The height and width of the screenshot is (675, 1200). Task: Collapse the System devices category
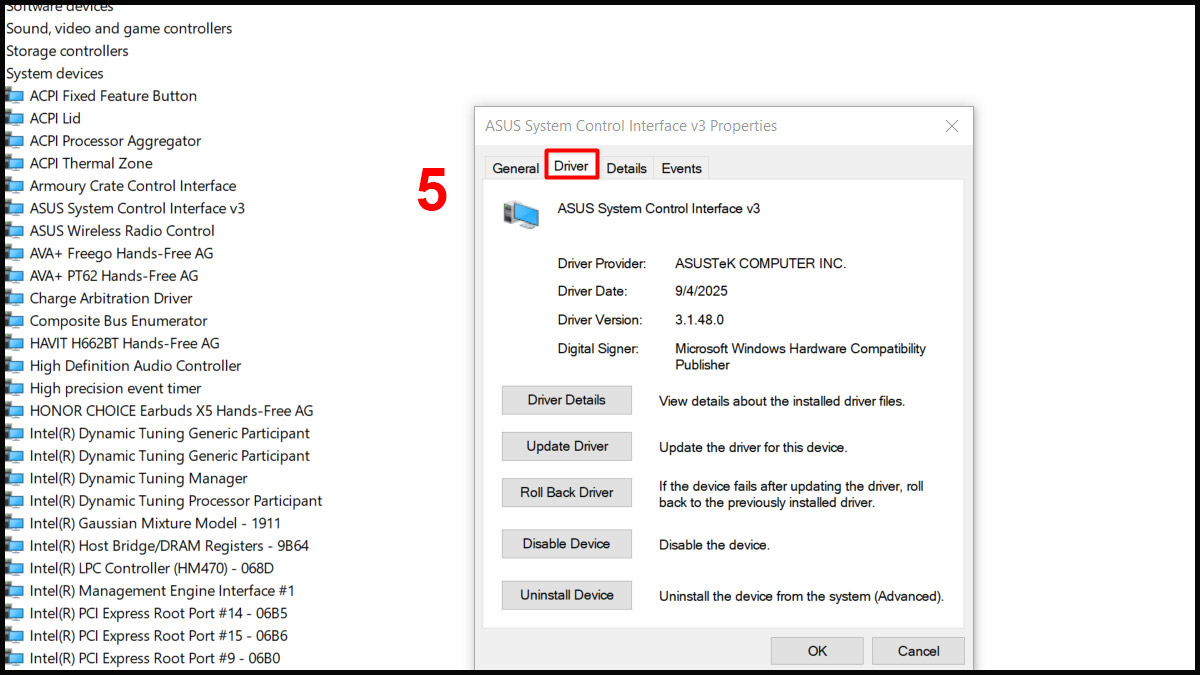55,73
